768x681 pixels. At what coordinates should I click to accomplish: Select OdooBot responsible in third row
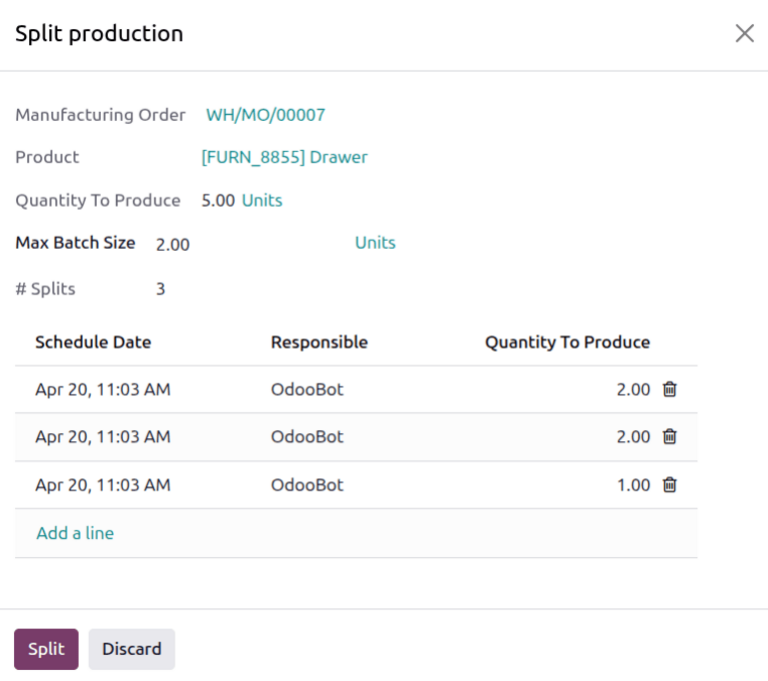[307, 485]
